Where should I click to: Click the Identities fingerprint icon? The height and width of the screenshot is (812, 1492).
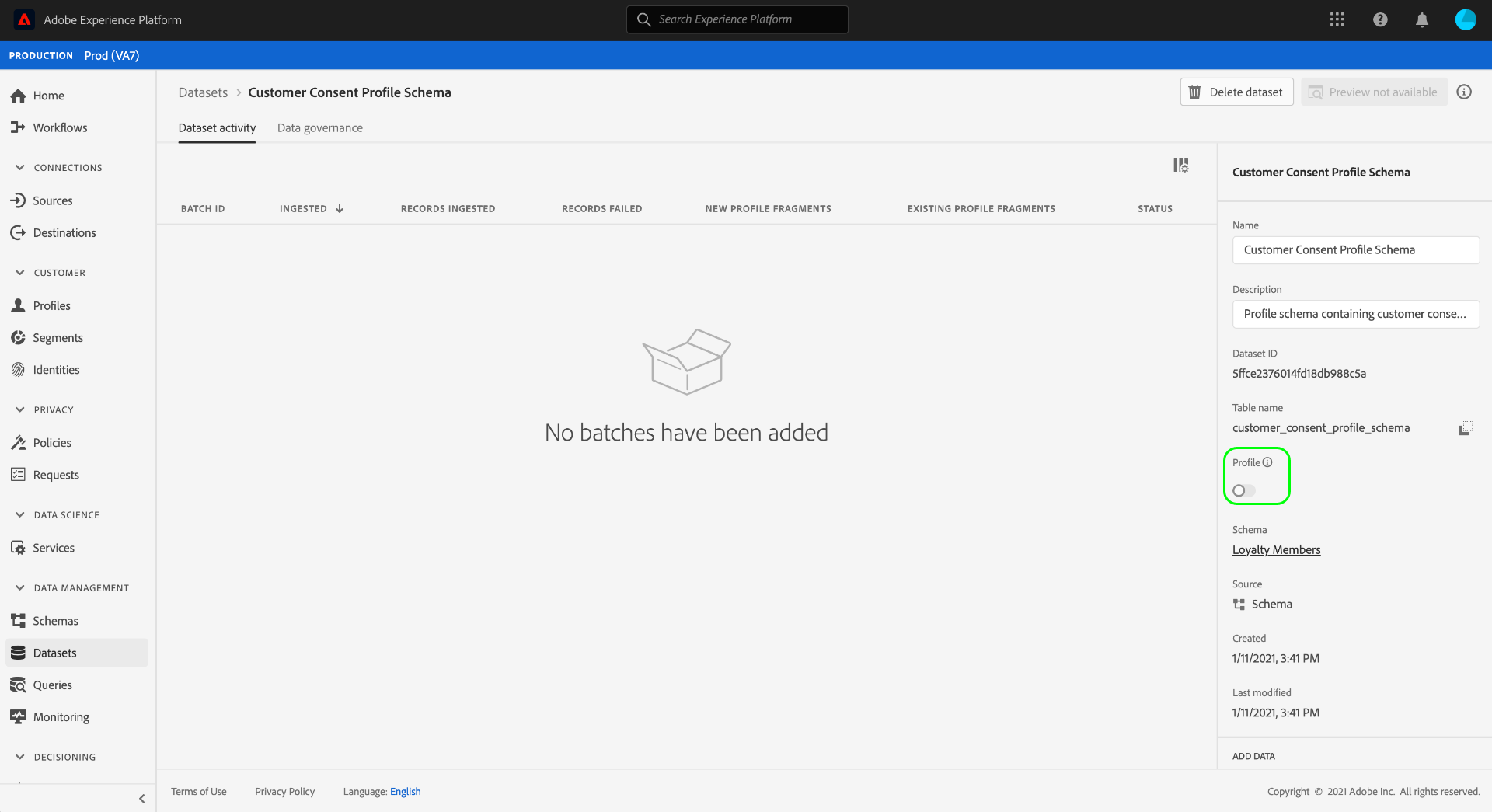point(19,370)
